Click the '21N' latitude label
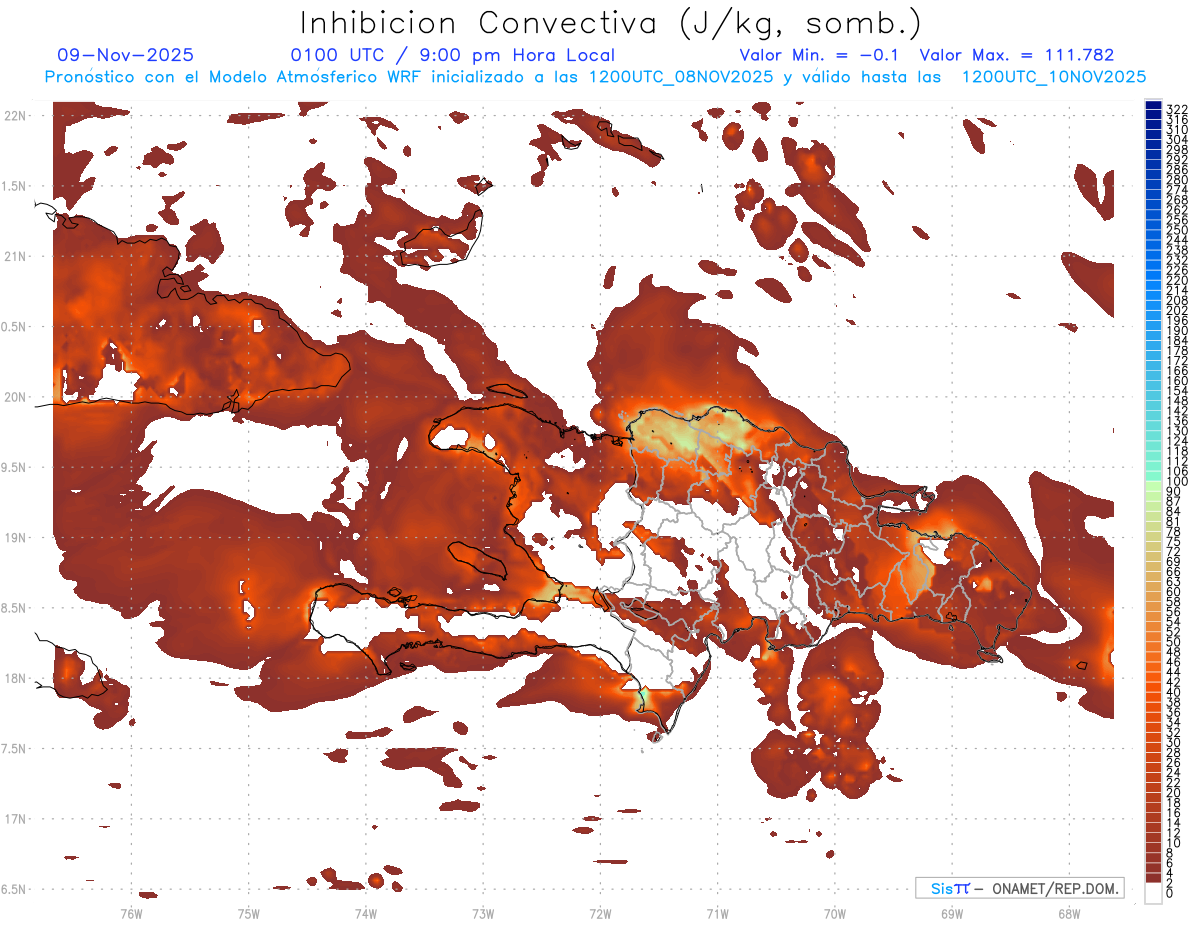Screen dimensions: 1200x927 tap(15, 256)
